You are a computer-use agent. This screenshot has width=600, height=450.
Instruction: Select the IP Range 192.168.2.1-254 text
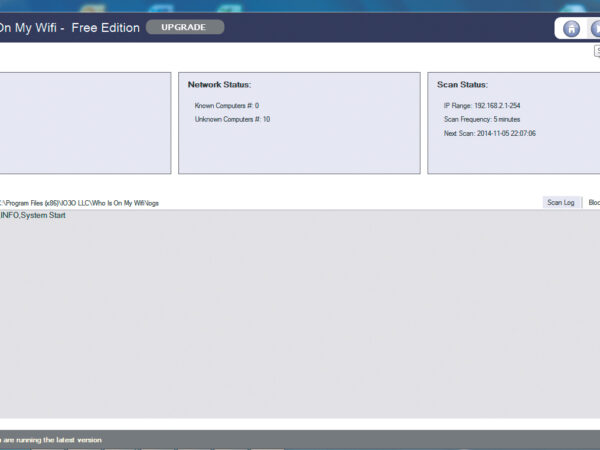(482, 105)
